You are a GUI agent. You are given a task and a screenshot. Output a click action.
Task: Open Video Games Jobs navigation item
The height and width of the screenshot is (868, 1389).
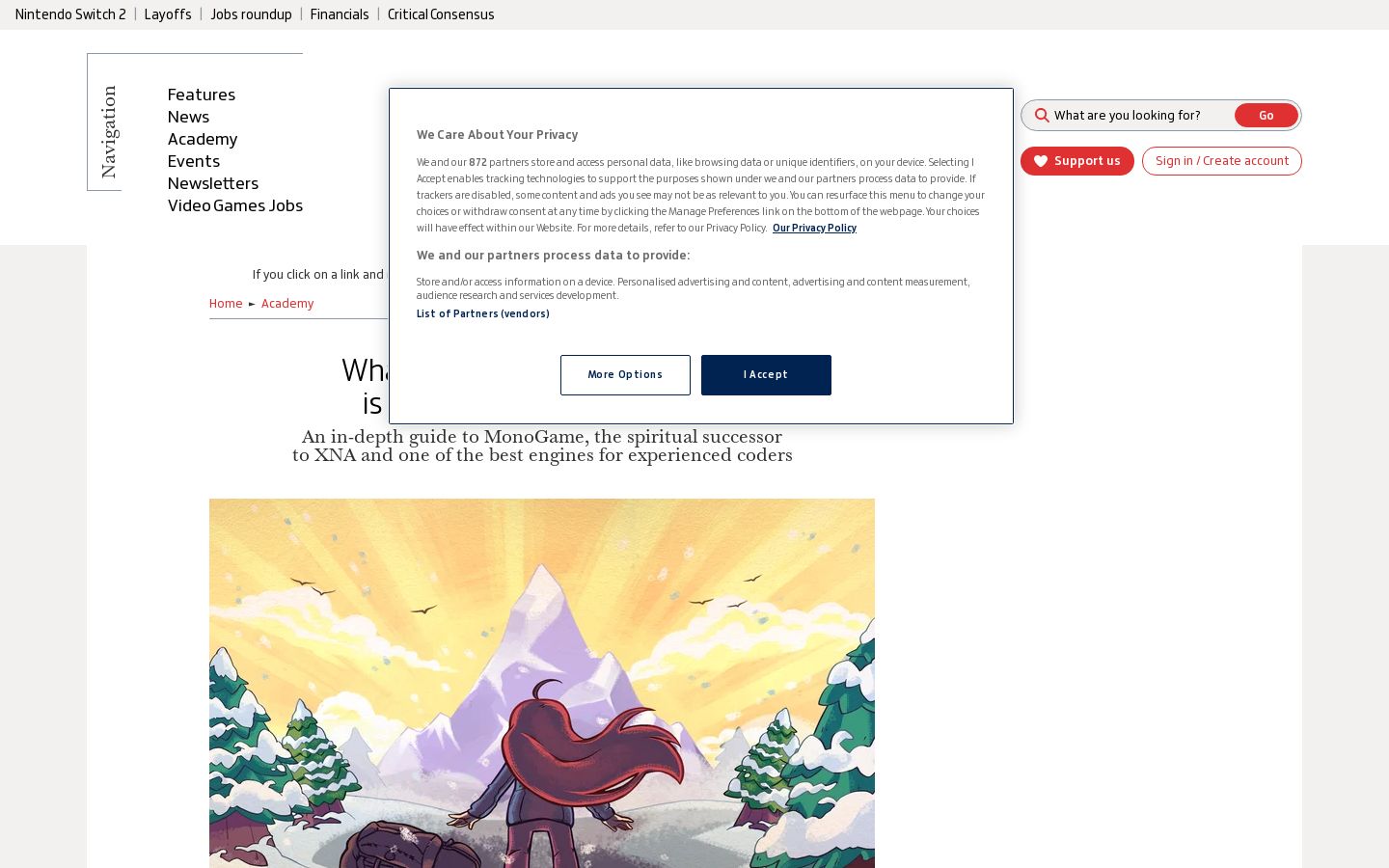pos(235,205)
